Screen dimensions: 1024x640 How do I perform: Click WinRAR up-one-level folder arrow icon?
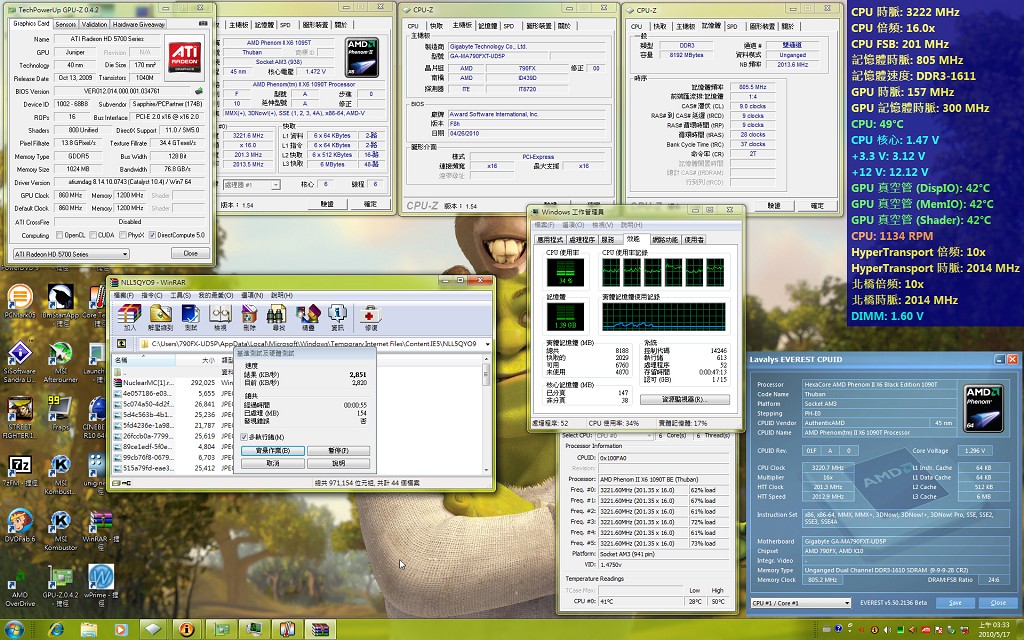[x=121, y=344]
